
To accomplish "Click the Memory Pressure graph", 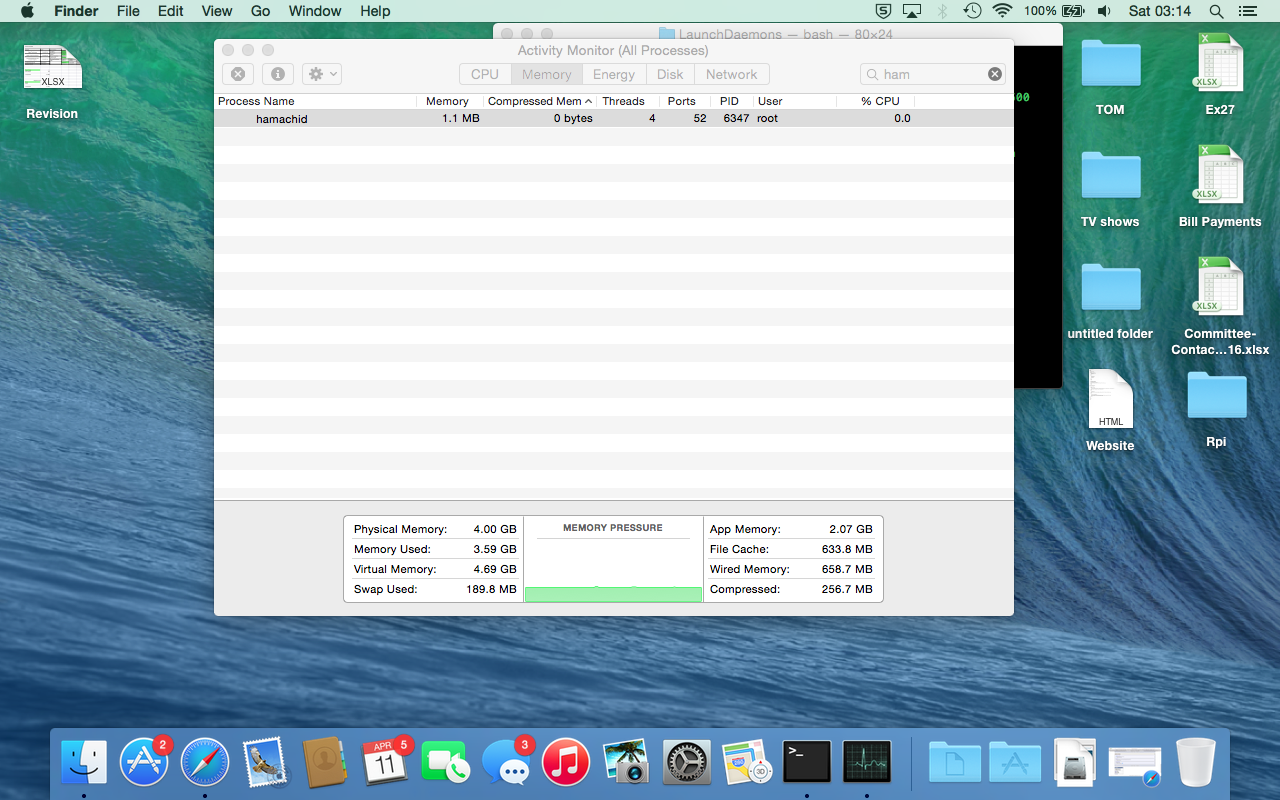I will point(613,559).
